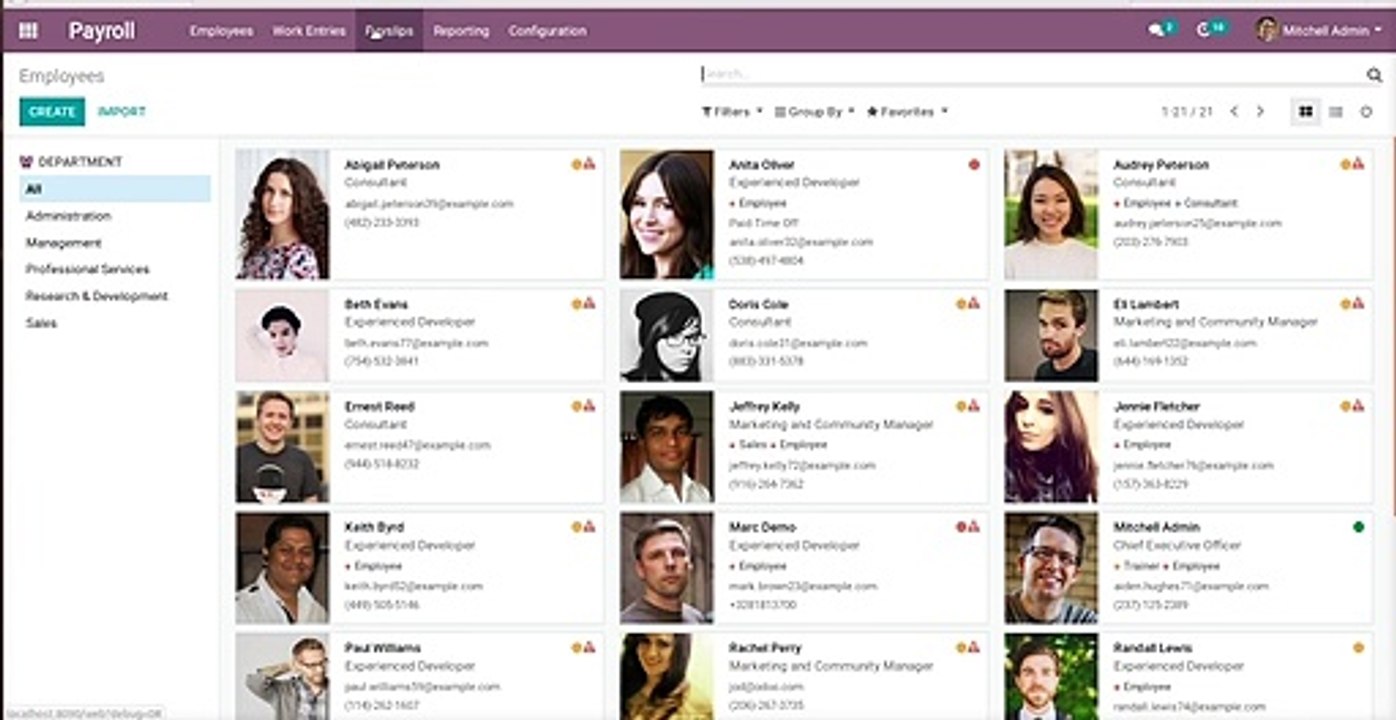Click Doris Cole's warning activity icon
Screen dimensions: 1396x720
point(973,303)
